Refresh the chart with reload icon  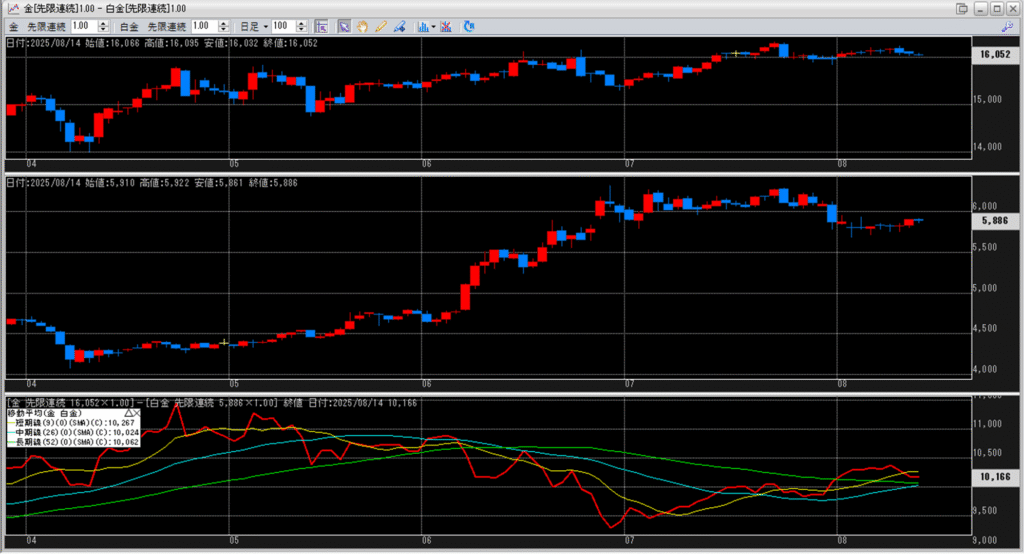coord(471,25)
